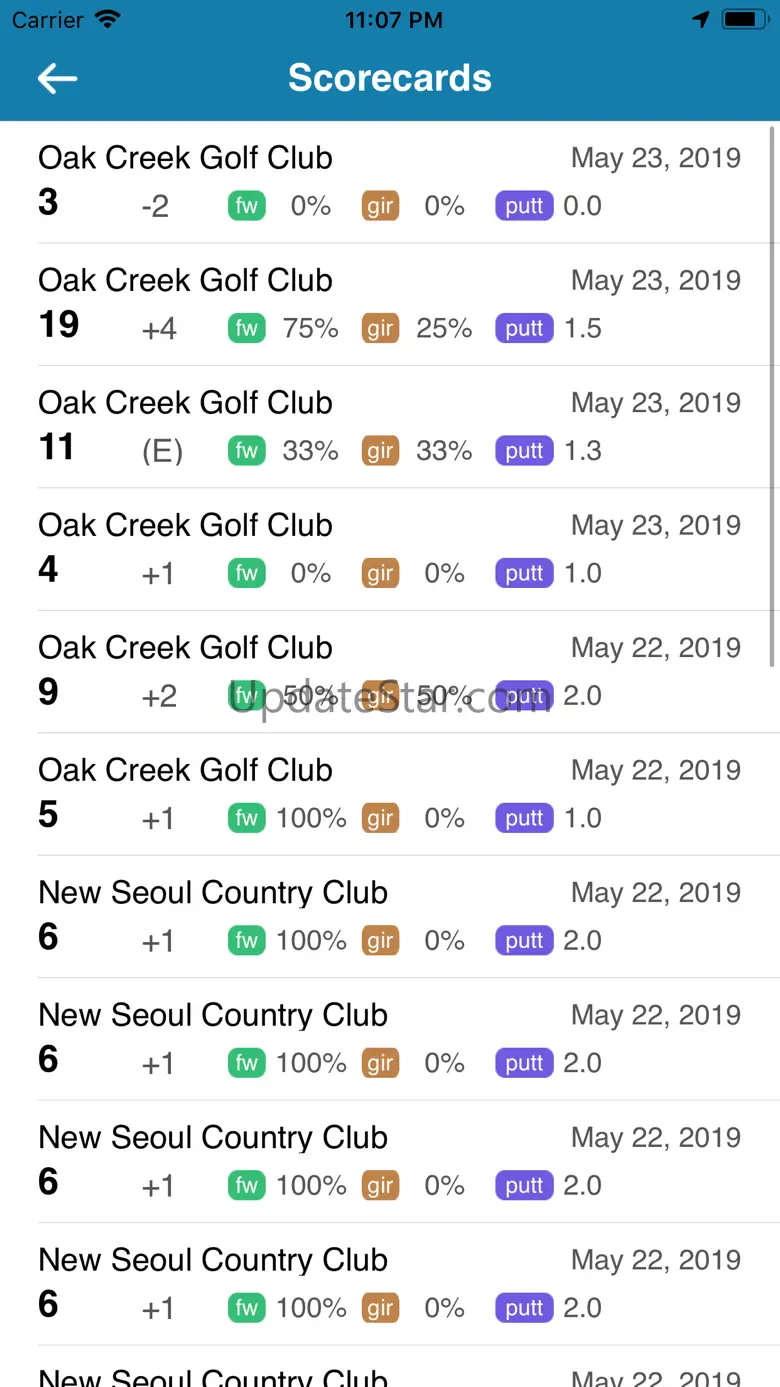Open the Oak Creek scorecard with score 4

coord(389,549)
